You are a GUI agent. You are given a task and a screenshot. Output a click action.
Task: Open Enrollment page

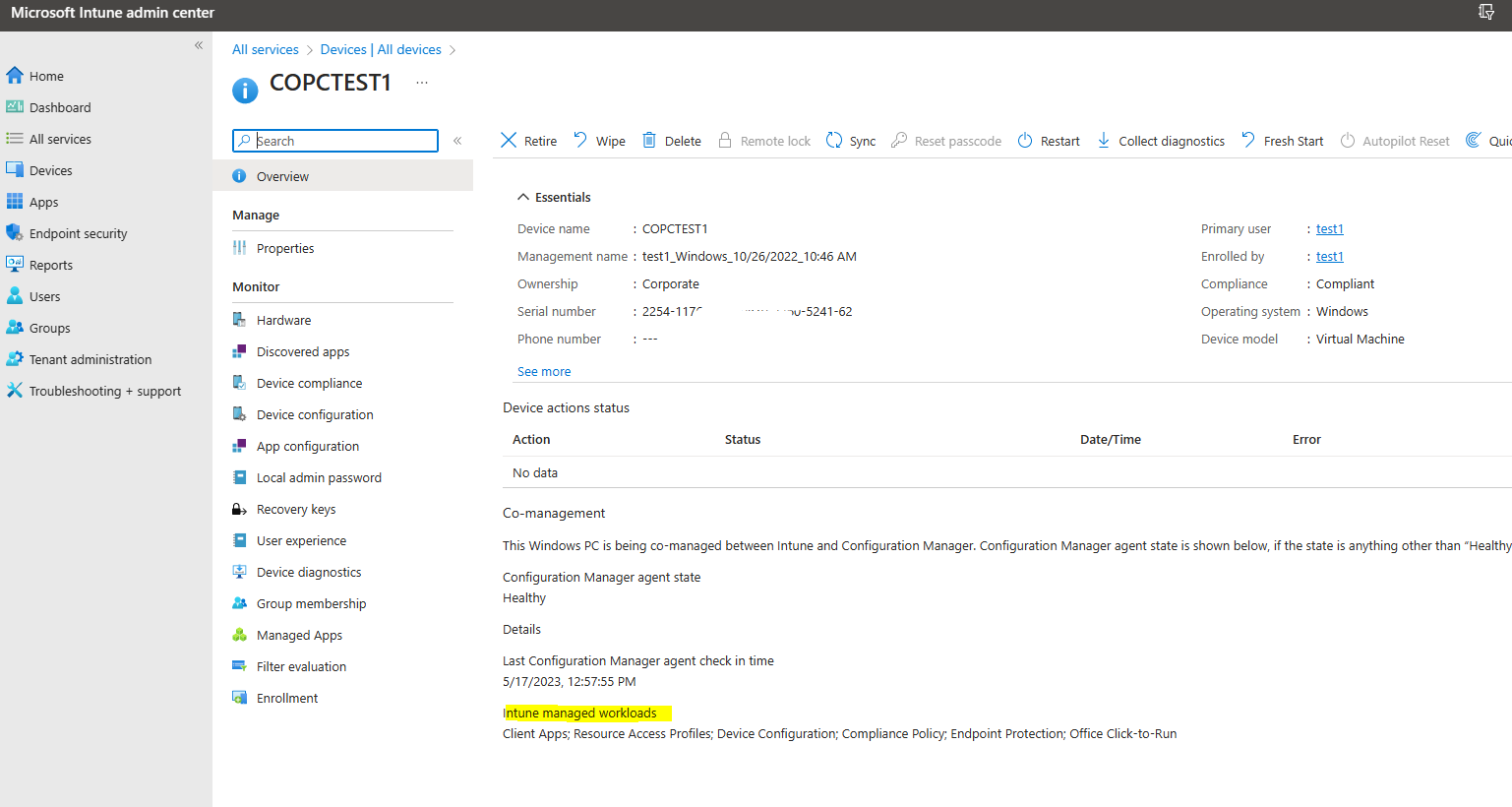point(287,698)
